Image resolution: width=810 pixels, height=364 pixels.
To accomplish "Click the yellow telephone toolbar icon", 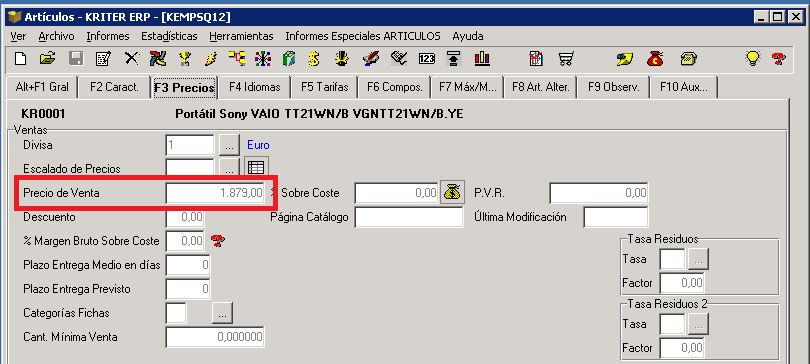I will click(x=688, y=58).
